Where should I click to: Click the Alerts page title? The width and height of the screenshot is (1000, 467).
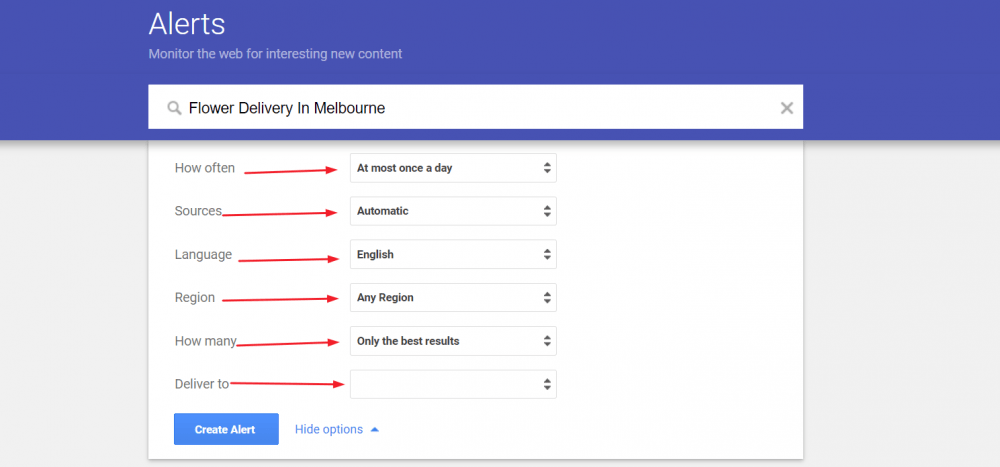point(187,24)
